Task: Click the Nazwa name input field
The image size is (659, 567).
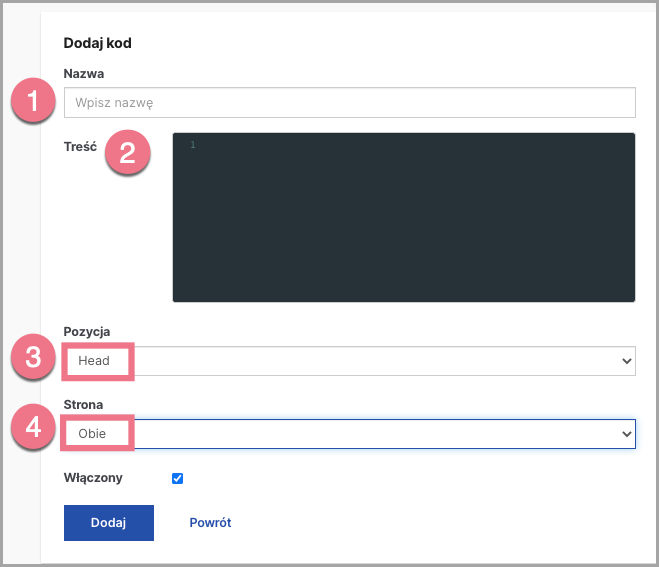Action: pos(349,103)
